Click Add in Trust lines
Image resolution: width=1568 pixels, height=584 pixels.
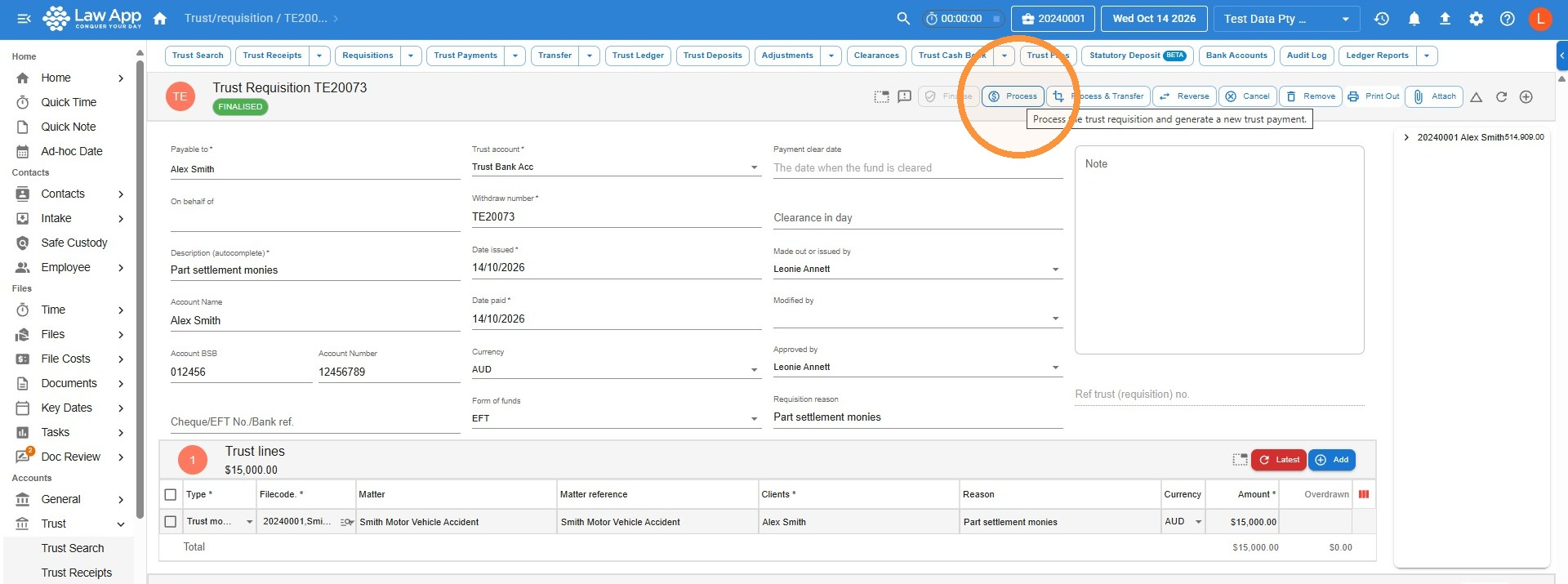1332,460
